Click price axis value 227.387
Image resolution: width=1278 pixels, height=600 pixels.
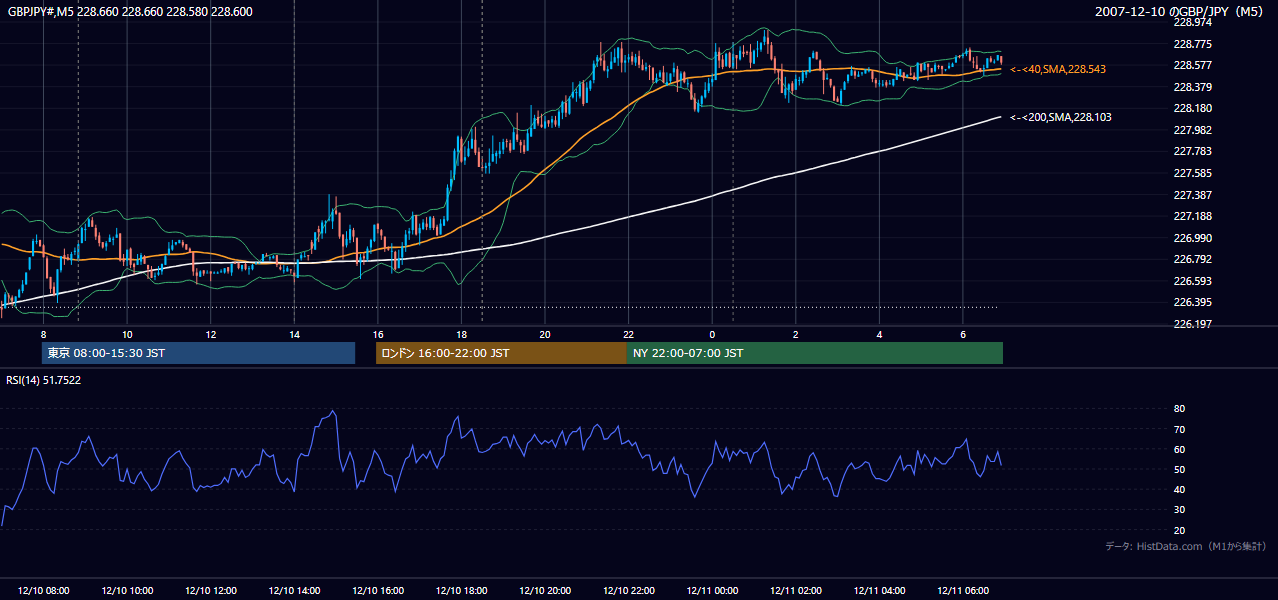[1193, 195]
